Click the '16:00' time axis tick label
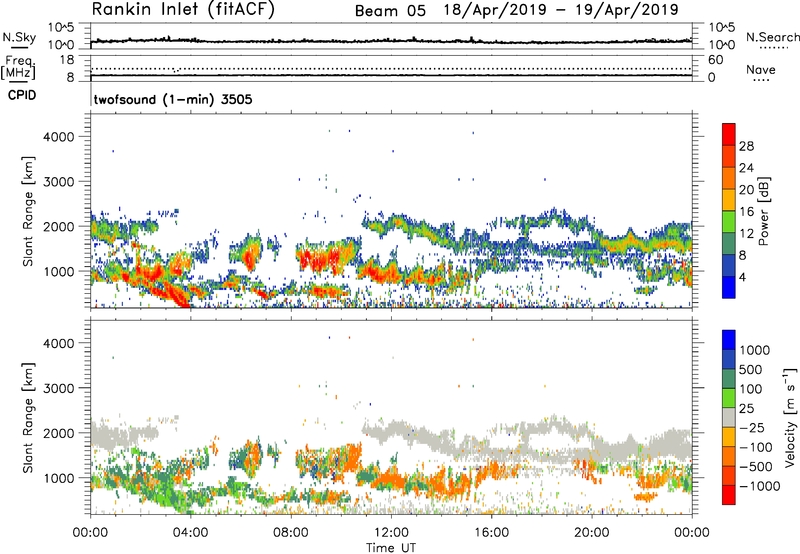Viewport: 800px width, 554px height. click(x=492, y=533)
